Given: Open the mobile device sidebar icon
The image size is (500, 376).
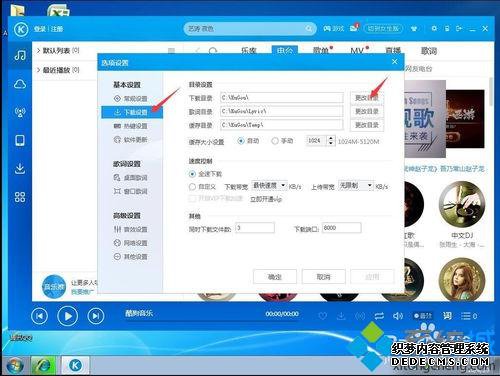Looking at the screenshot, I should click(20, 140).
